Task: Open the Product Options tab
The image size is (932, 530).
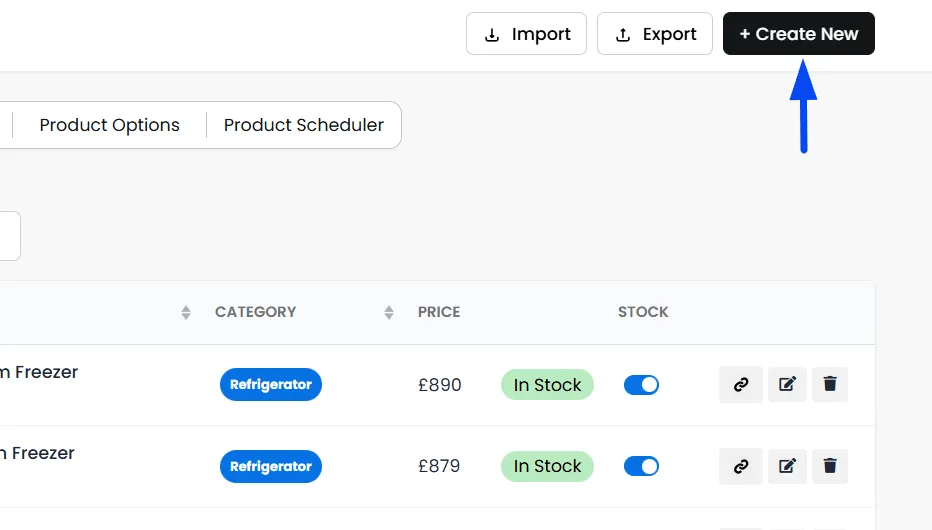Action: (x=109, y=125)
